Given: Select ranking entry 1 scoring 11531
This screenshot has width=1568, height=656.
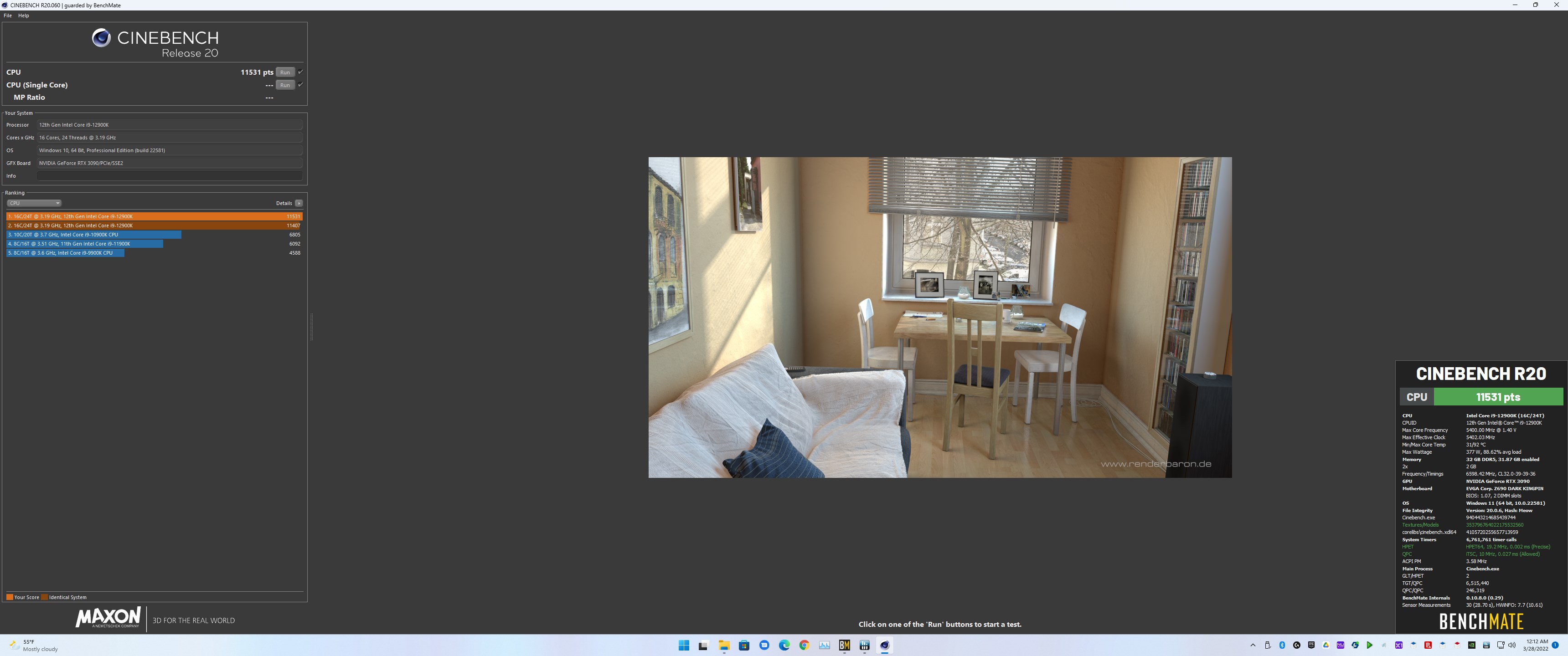Looking at the screenshot, I should point(154,216).
